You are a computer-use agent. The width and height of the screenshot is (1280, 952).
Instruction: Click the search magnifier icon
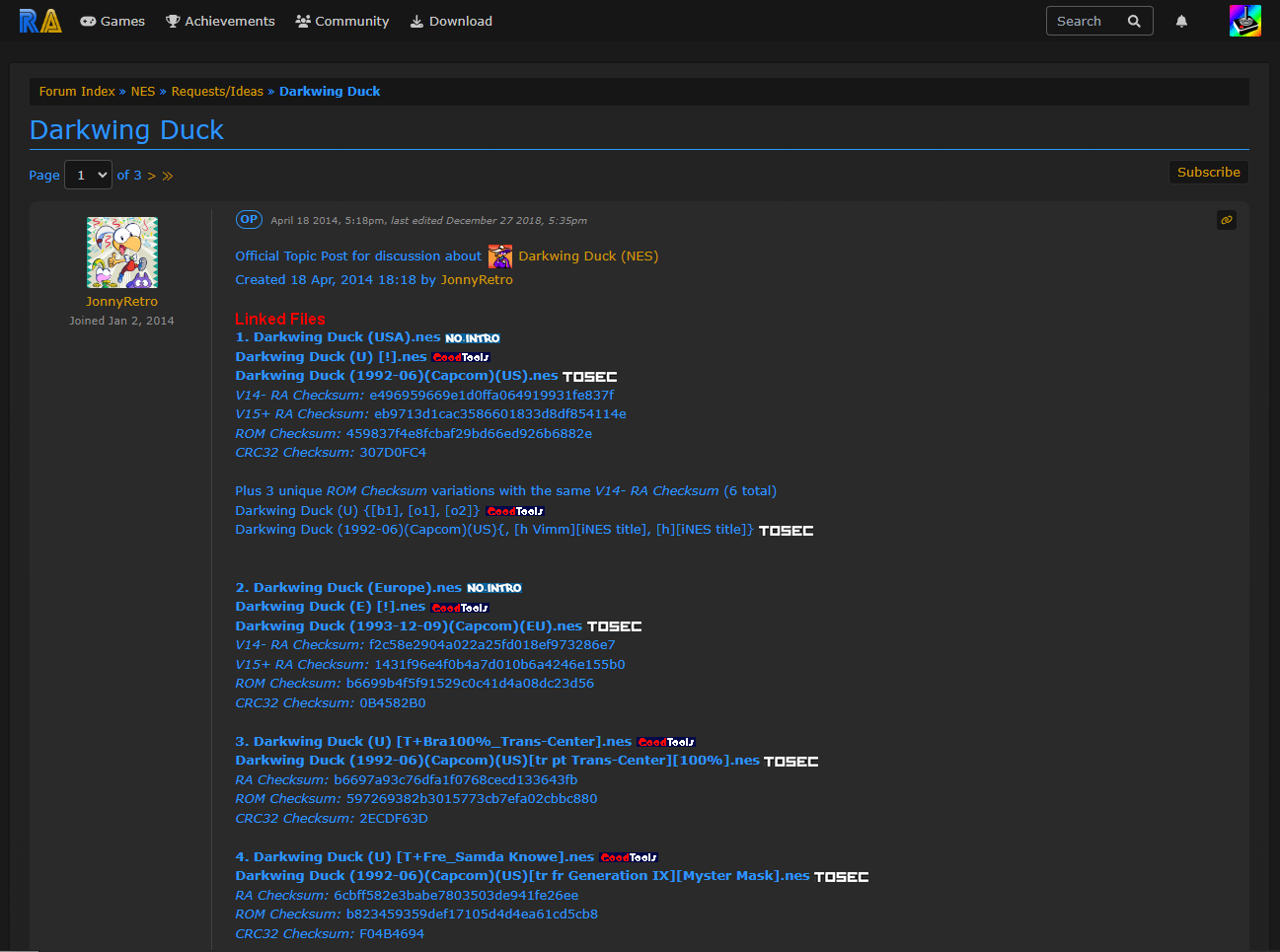pyautogui.click(x=1134, y=21)
